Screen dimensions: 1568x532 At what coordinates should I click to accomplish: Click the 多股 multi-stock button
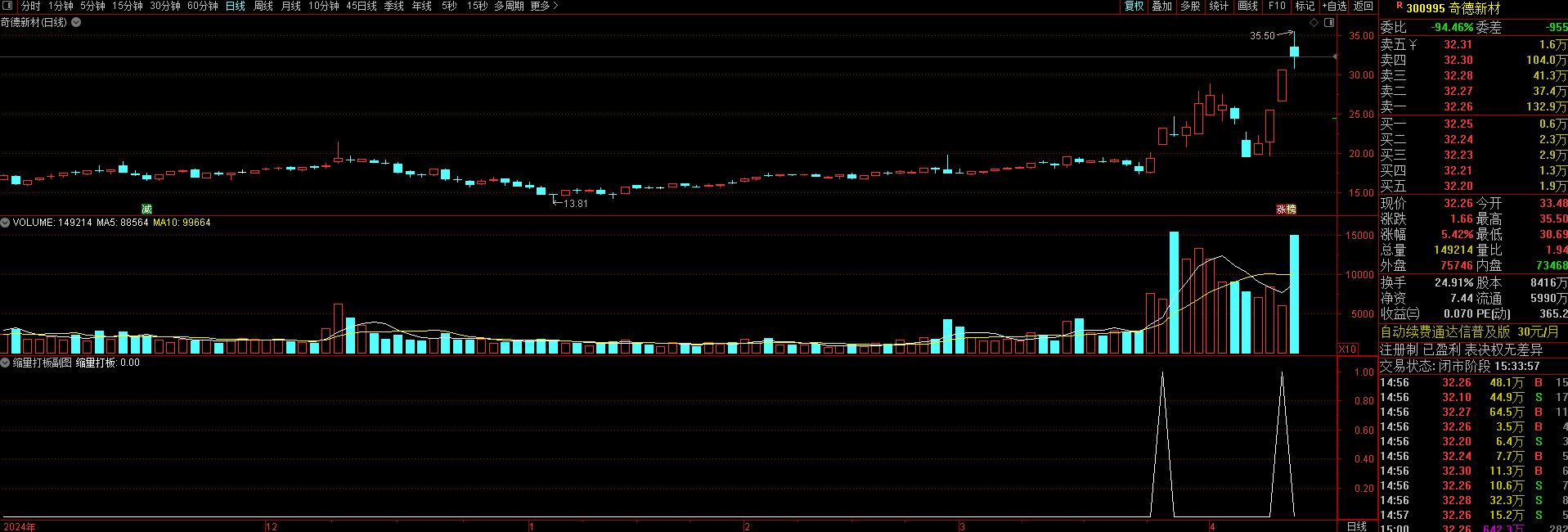pyautogui.click(x=1190, y=6)
